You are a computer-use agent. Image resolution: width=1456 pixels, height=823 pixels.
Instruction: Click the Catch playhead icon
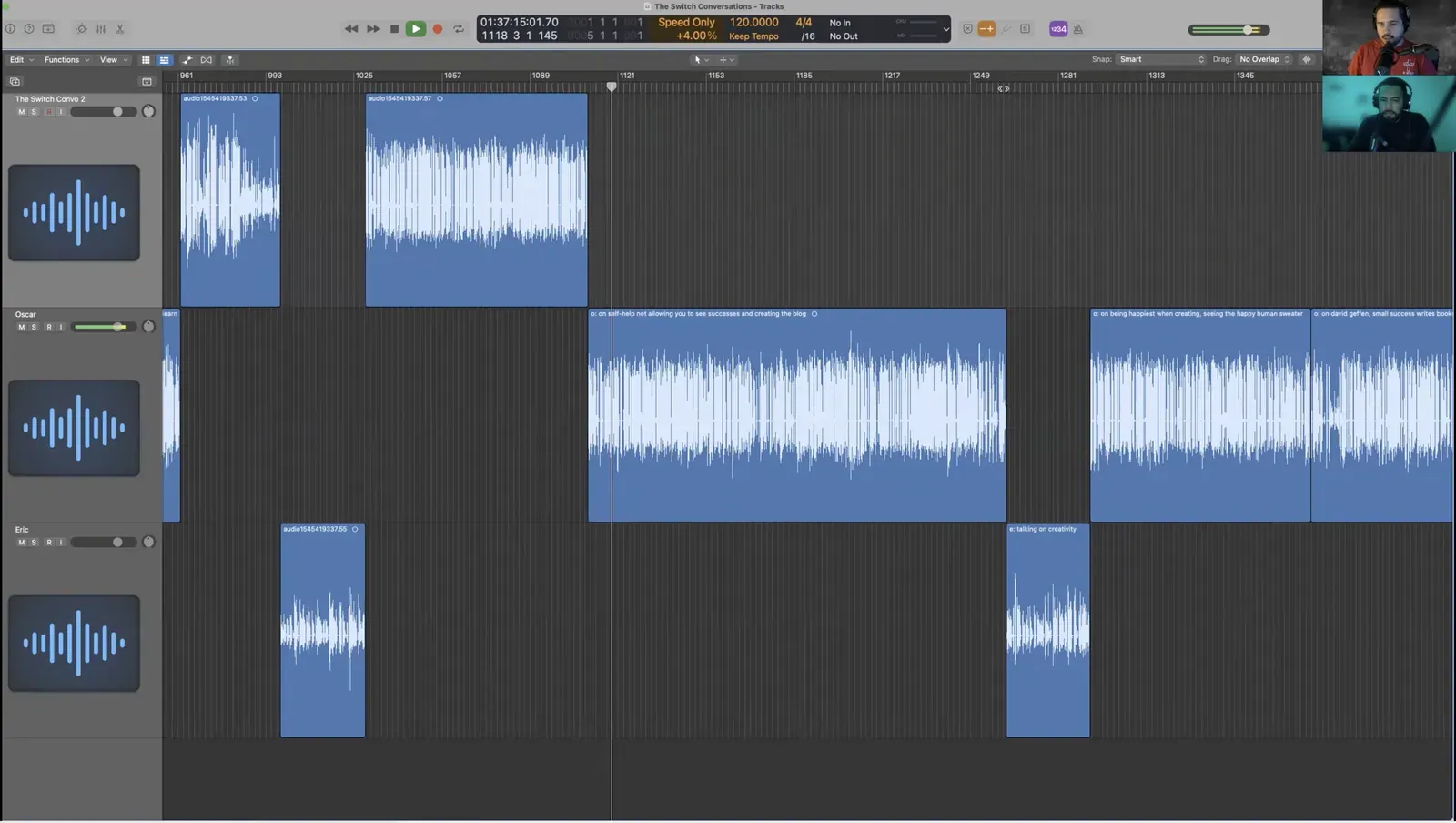pyautogui.click(x=230, y=60)
